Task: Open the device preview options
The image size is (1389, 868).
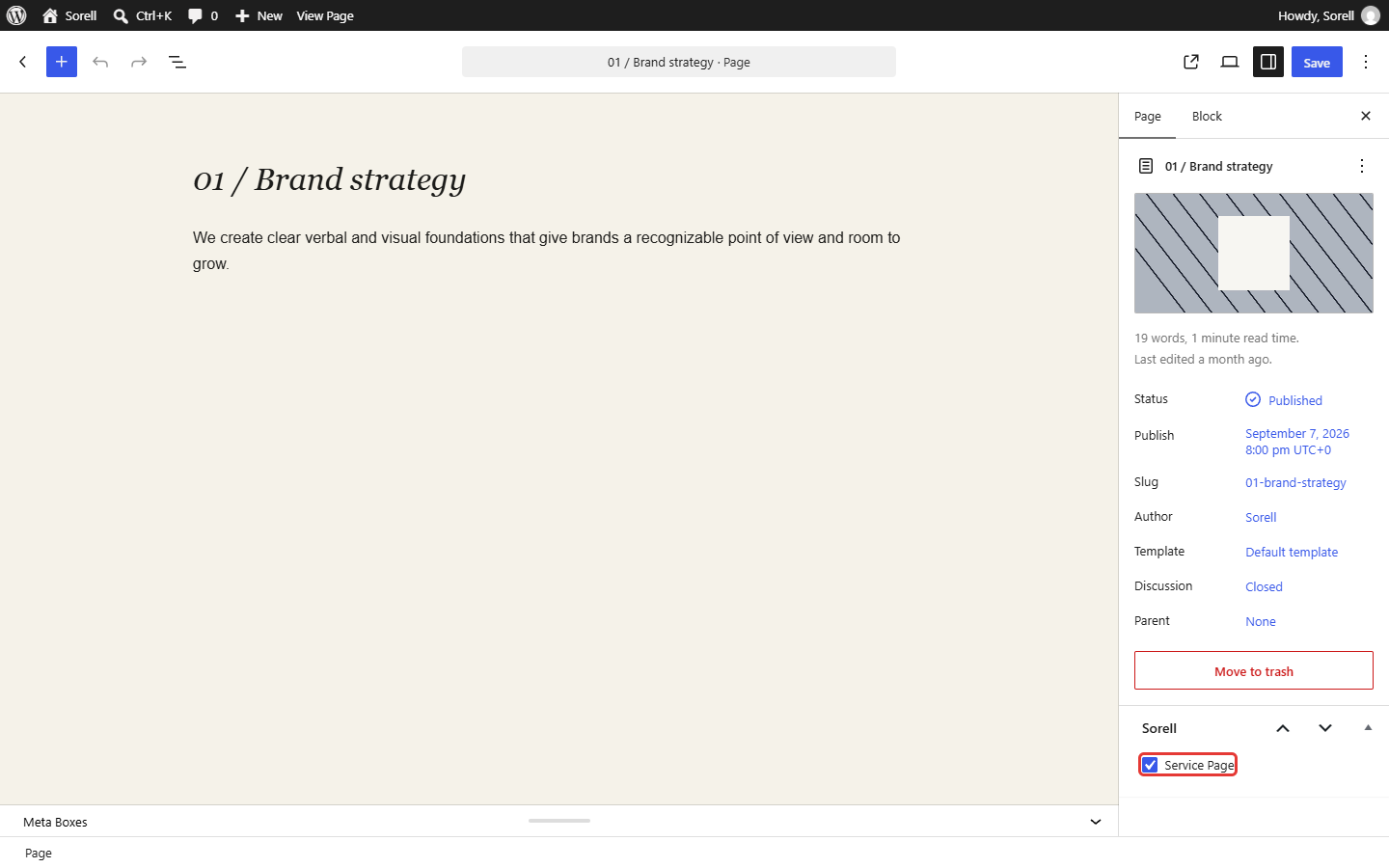Action: point(1230,62)
